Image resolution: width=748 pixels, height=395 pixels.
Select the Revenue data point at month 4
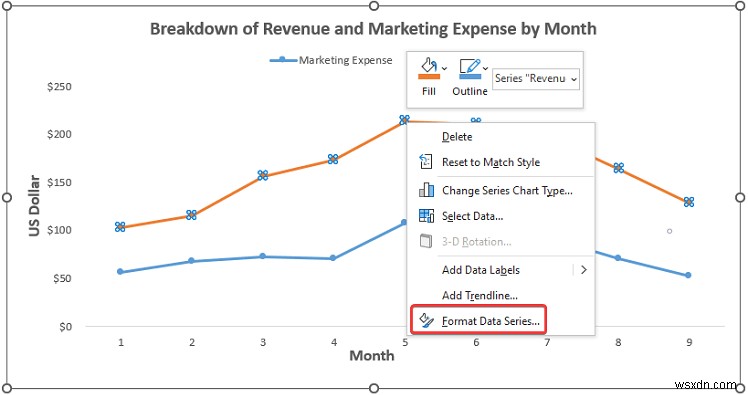(x=333, y=159)
